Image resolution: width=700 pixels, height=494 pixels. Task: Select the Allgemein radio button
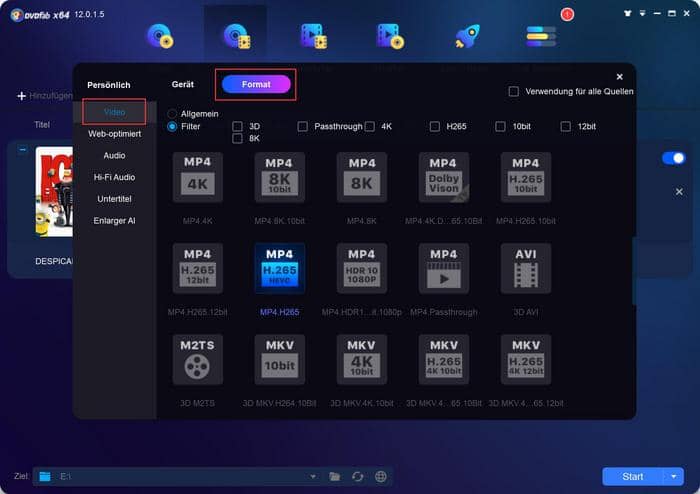coord(173,114)
